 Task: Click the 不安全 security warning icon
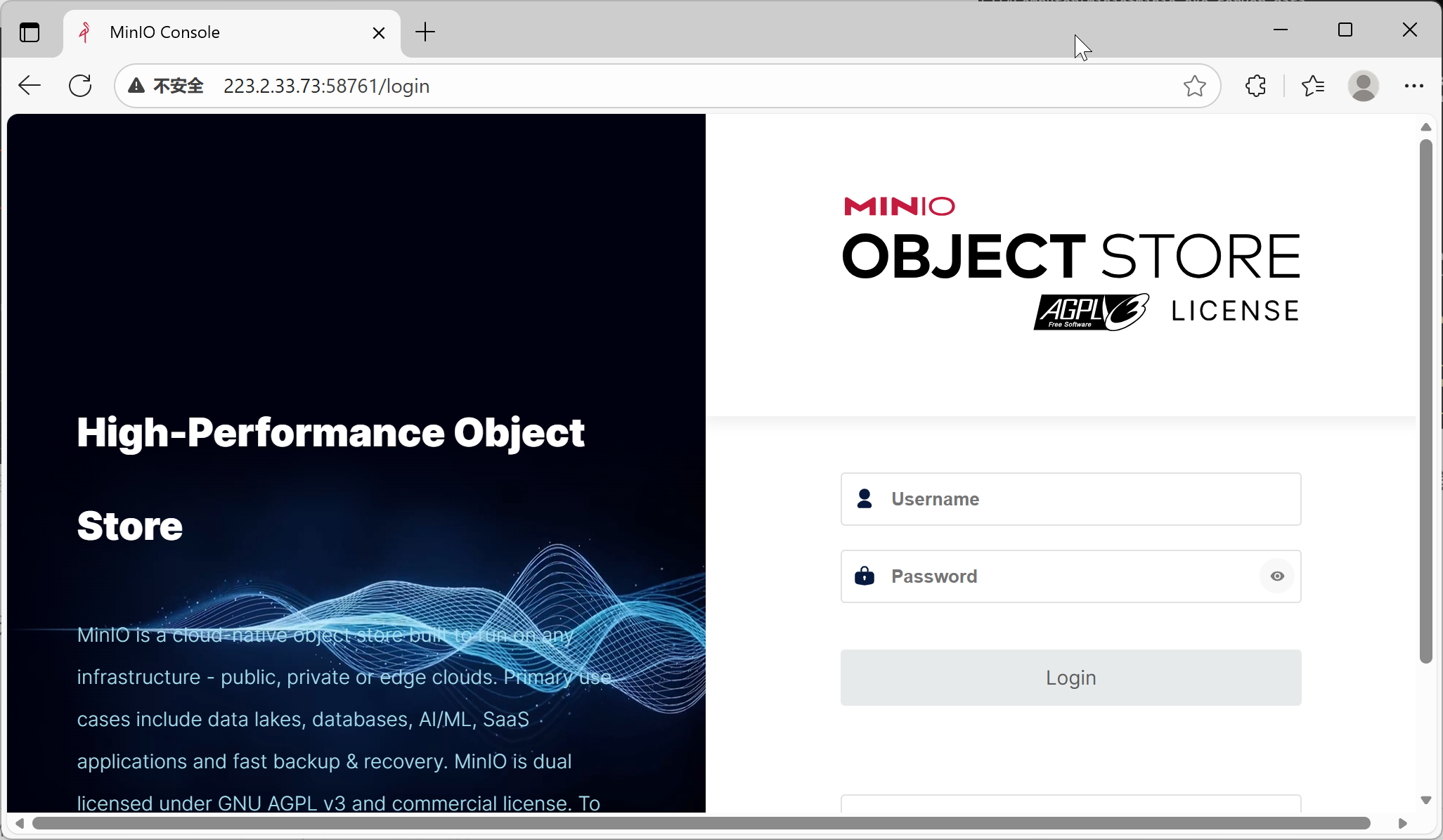click(x=135, y=85)
